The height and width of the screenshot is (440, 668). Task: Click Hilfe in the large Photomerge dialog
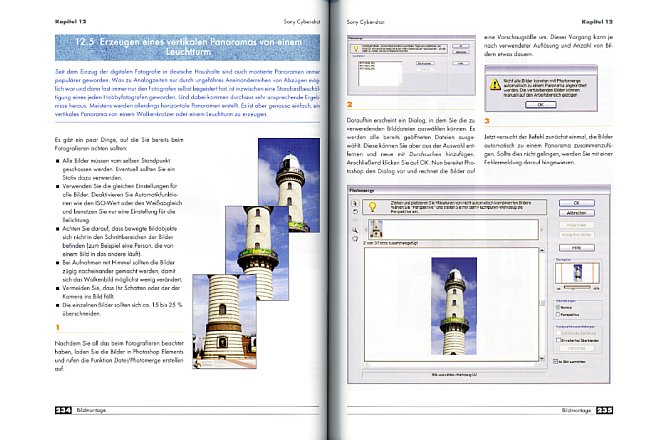click(577, 247)
